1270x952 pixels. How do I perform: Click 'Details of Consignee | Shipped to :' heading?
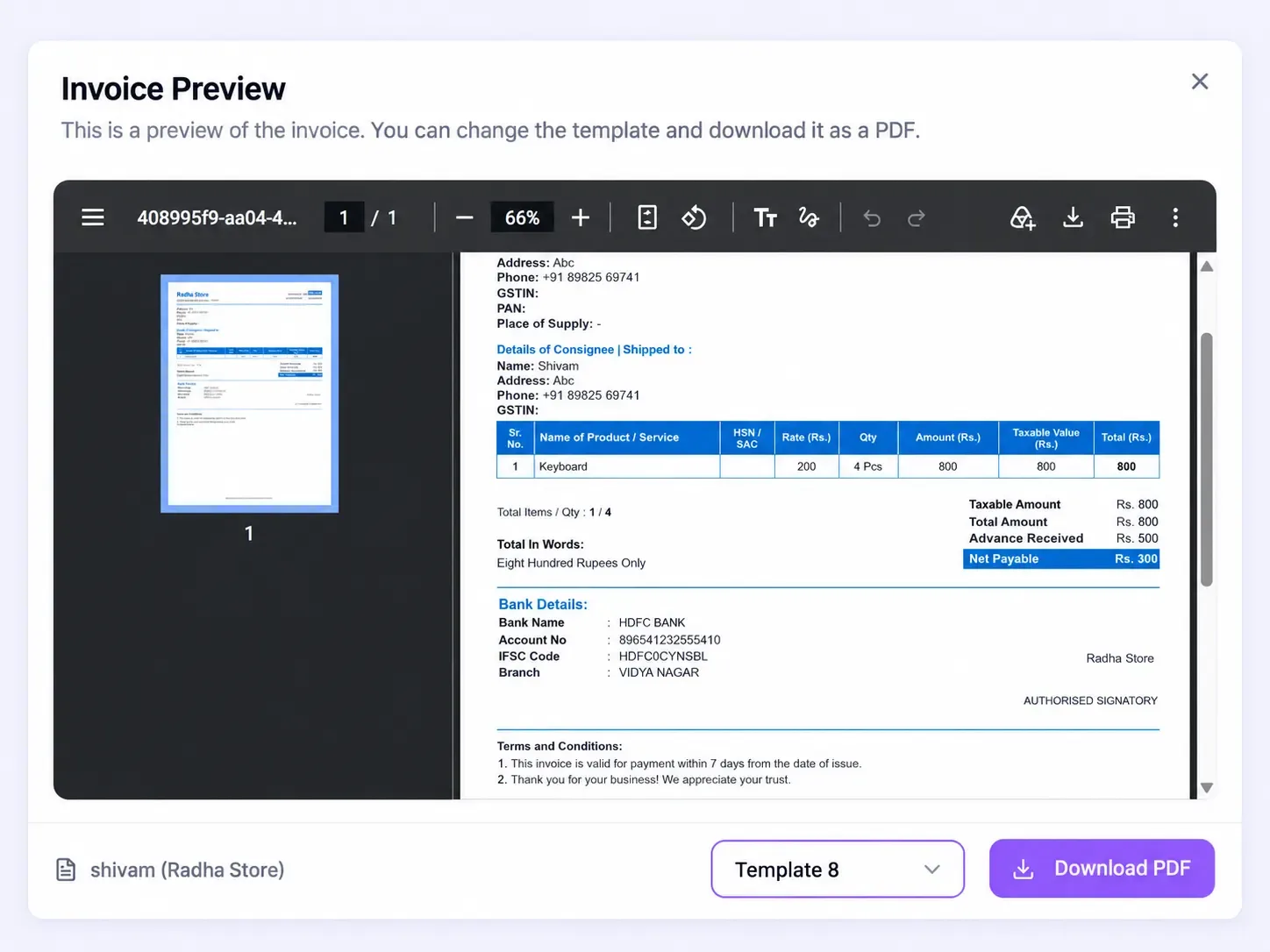pos(594,349)
